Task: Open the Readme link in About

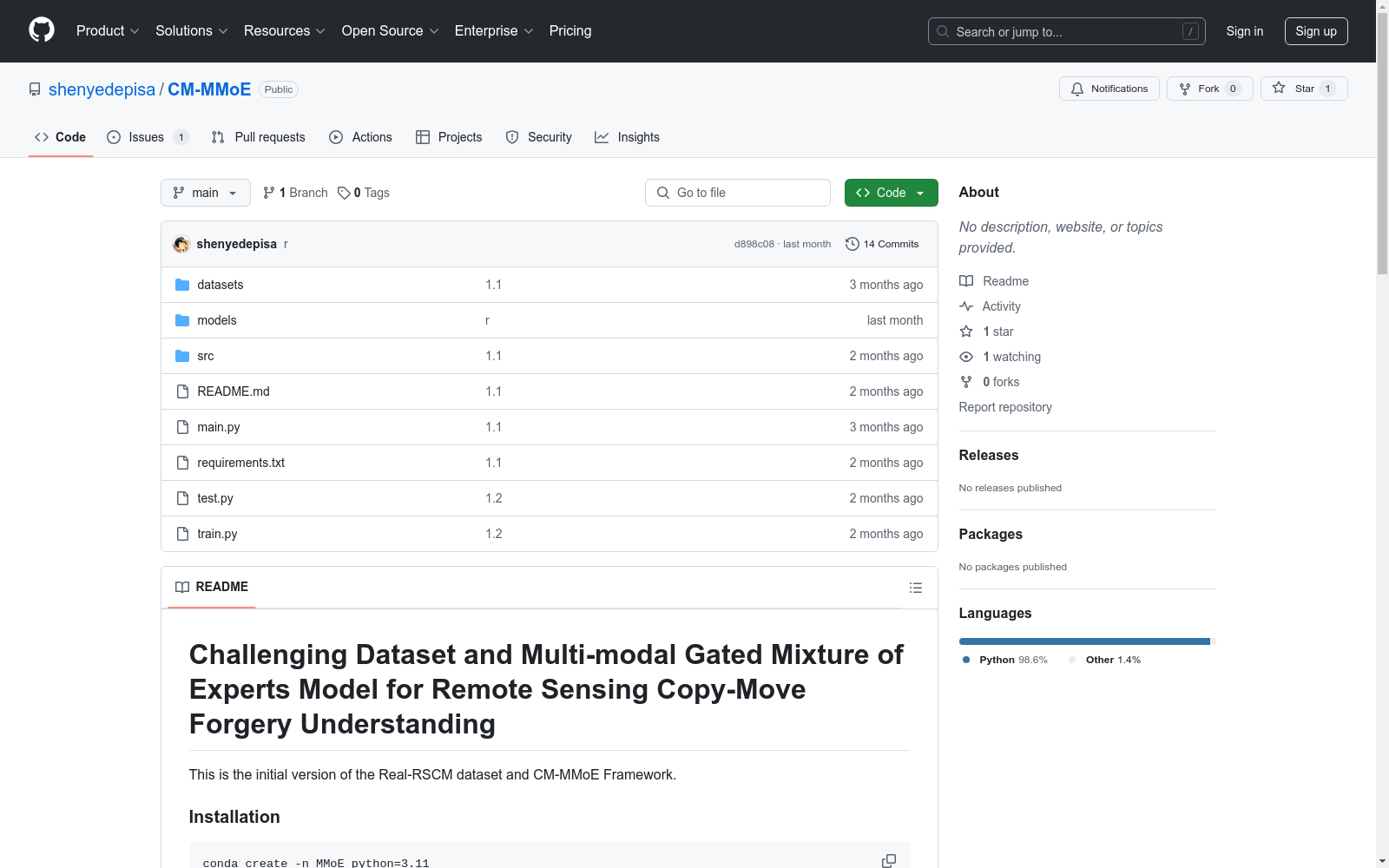Action: tap(994, 281)
